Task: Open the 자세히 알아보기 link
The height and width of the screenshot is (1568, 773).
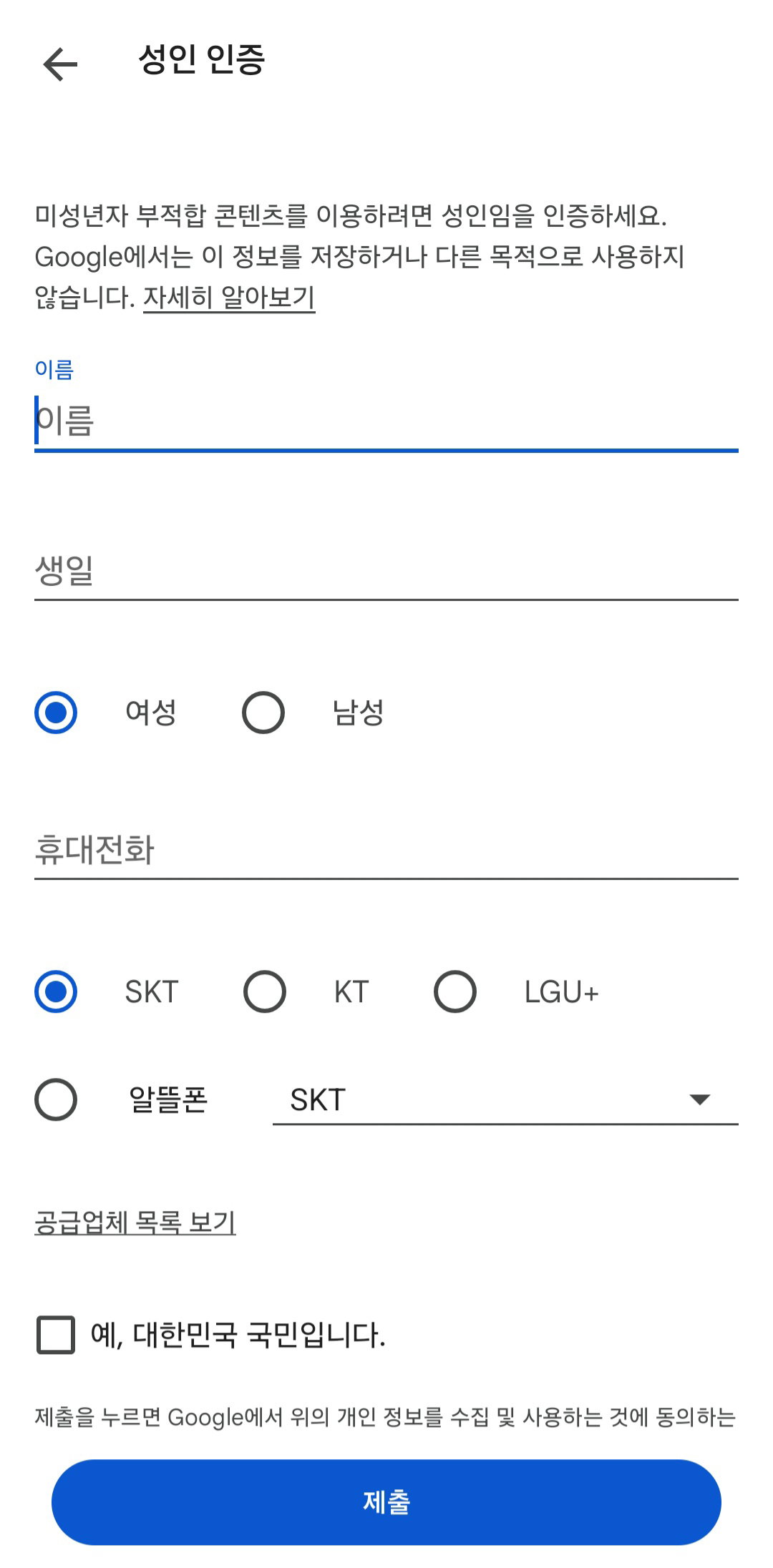Action: point(229,297)
